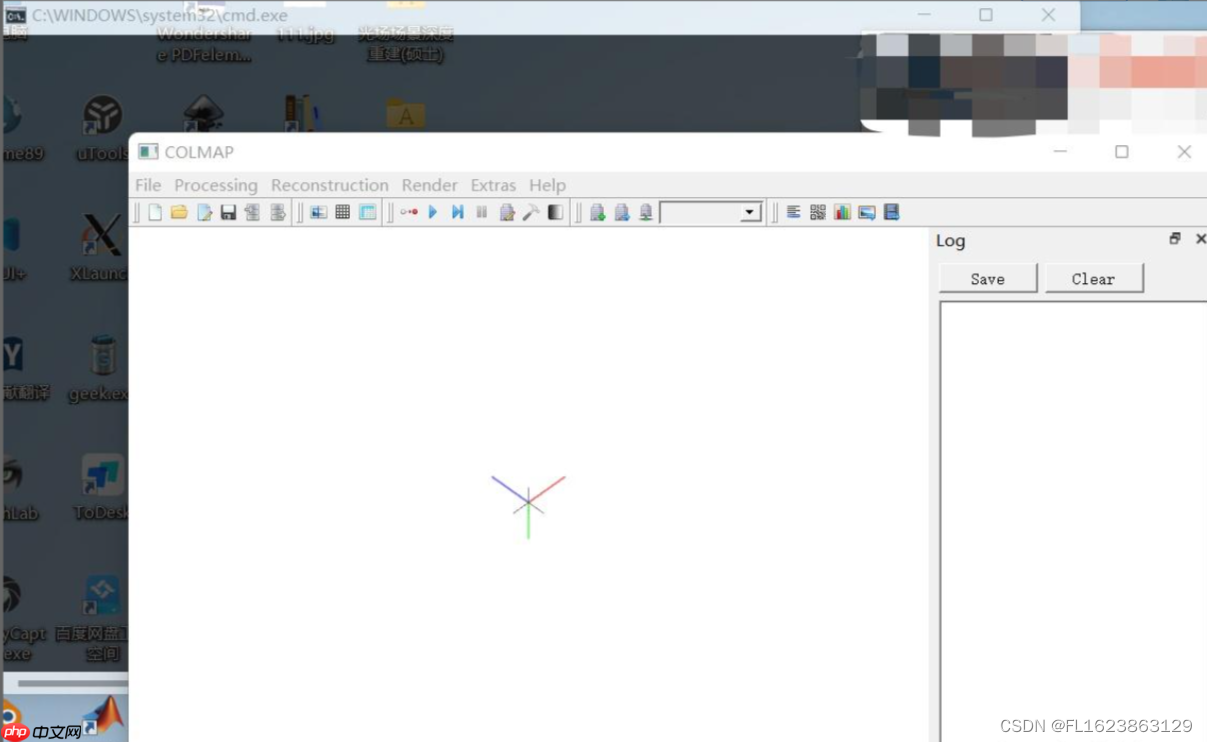Open bundle adjustment hammer tool
This screenshot has width=1207, height=742.
[531, 212]
